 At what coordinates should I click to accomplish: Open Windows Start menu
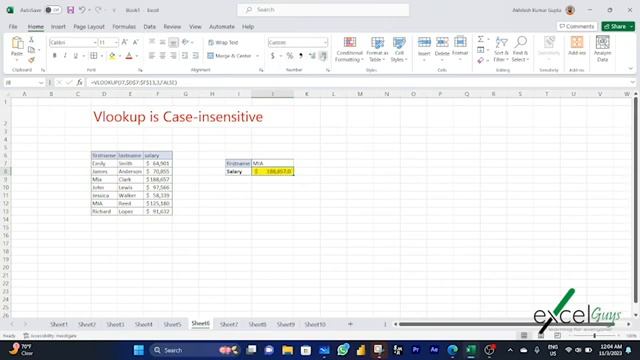(x=139, y=350)
